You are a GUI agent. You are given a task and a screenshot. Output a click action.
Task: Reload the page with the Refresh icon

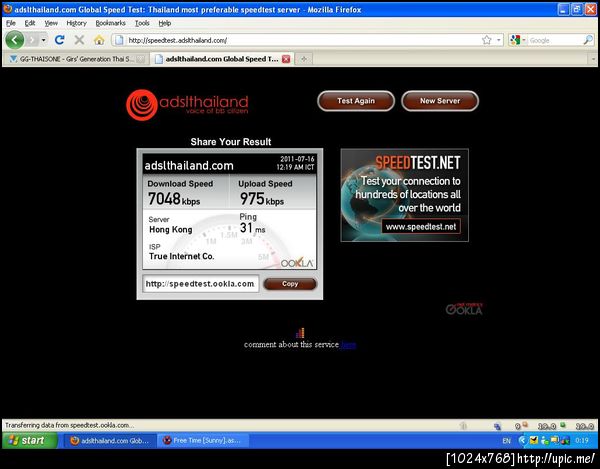pyautogui.click(x=59, y=40)
